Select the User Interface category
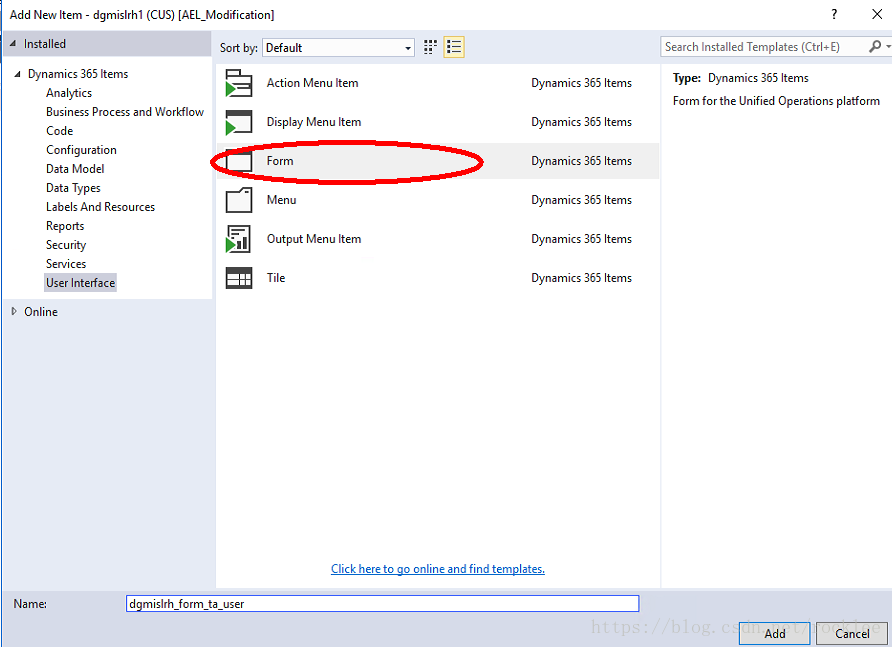892x647 pixels. pos(80,283)
